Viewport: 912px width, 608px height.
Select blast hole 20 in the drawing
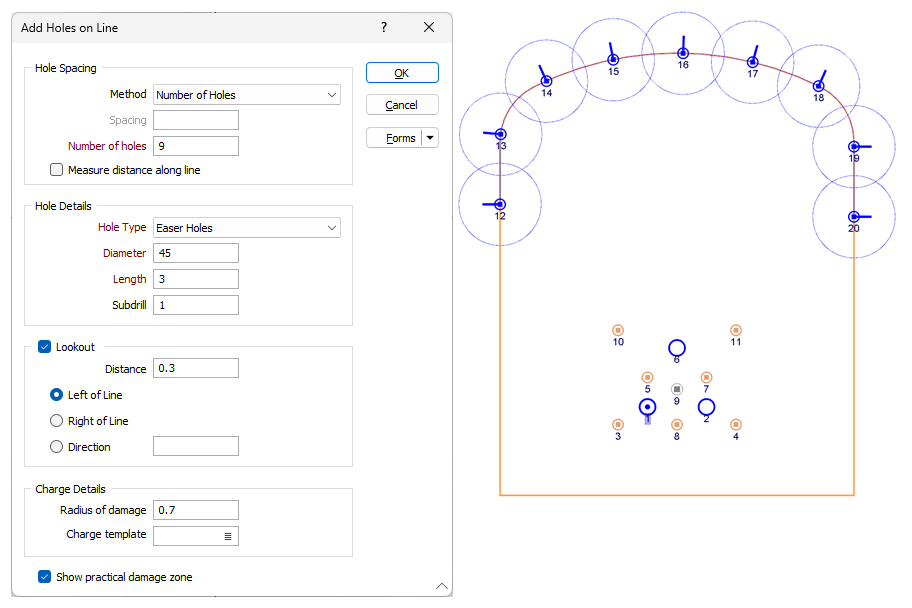click(x=853, y=216)
